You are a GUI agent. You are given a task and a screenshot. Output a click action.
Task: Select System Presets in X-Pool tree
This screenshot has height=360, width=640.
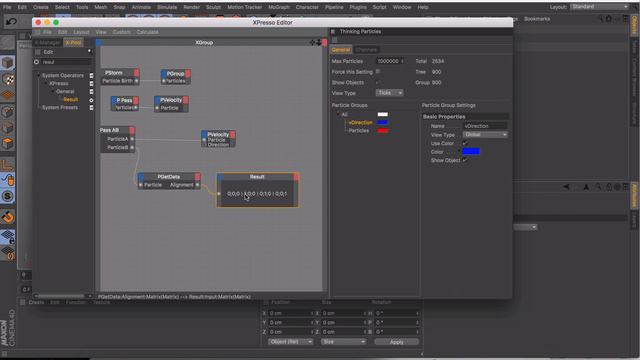coord(60,107)
